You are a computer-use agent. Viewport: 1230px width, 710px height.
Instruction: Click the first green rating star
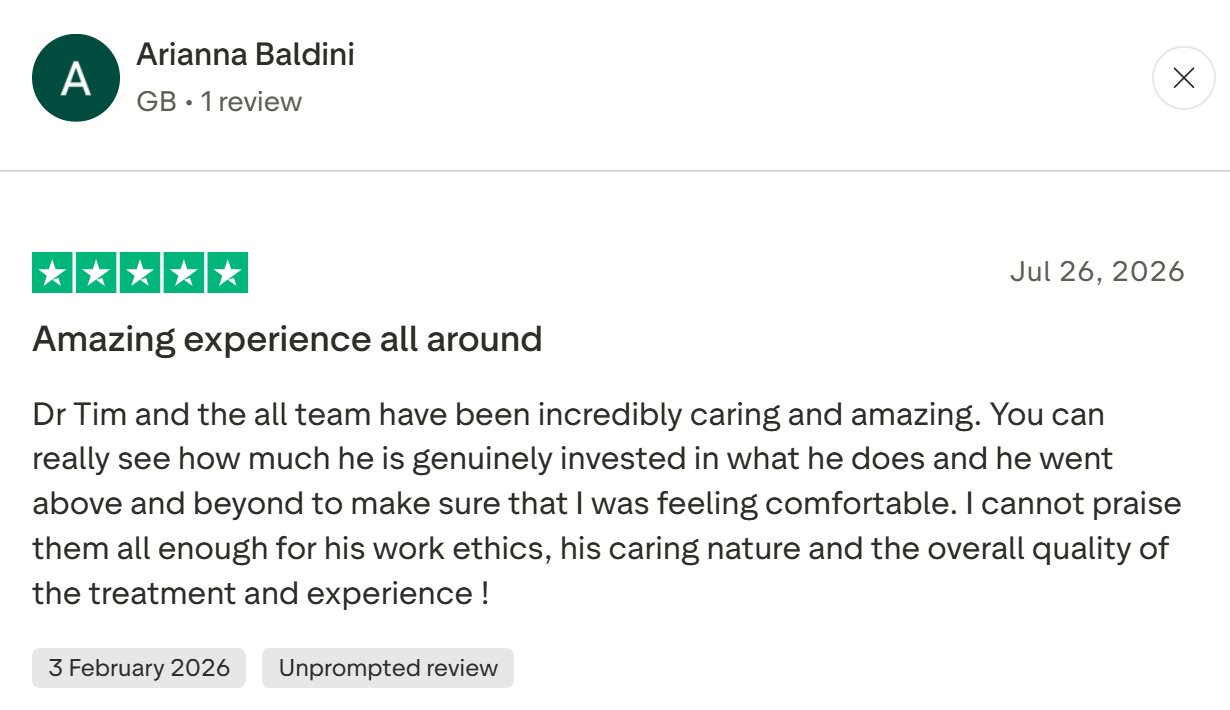click(x=53, y=273)
